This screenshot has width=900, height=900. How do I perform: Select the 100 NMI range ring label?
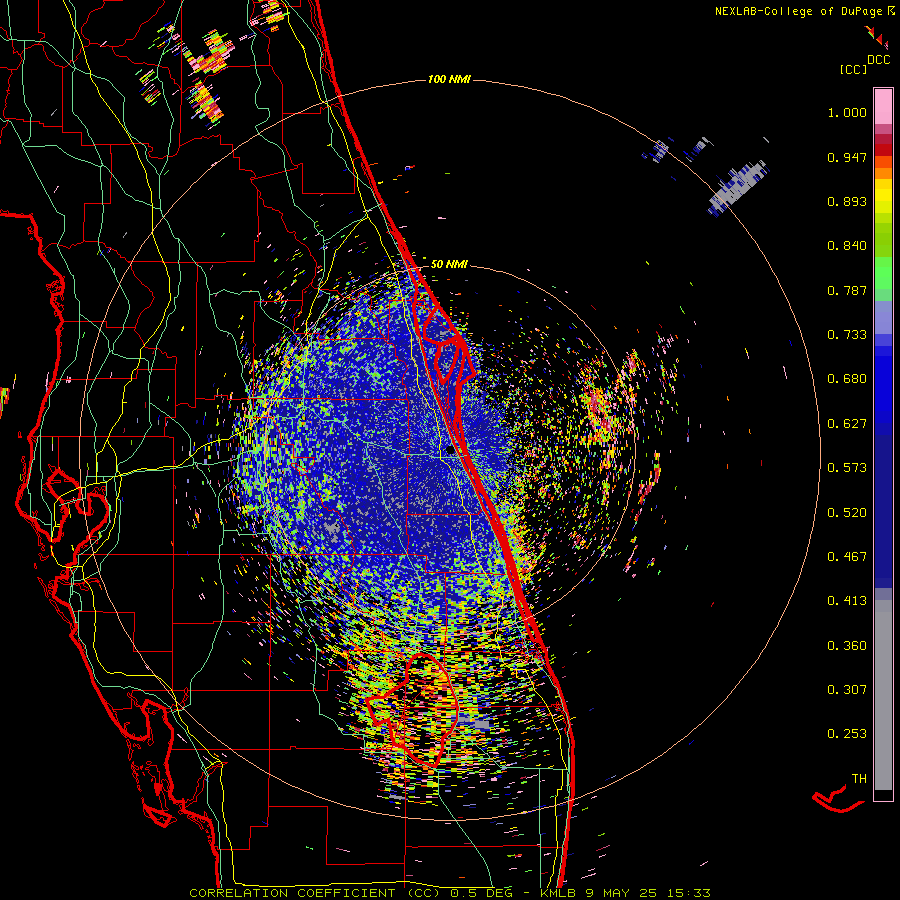pos(449,79)
